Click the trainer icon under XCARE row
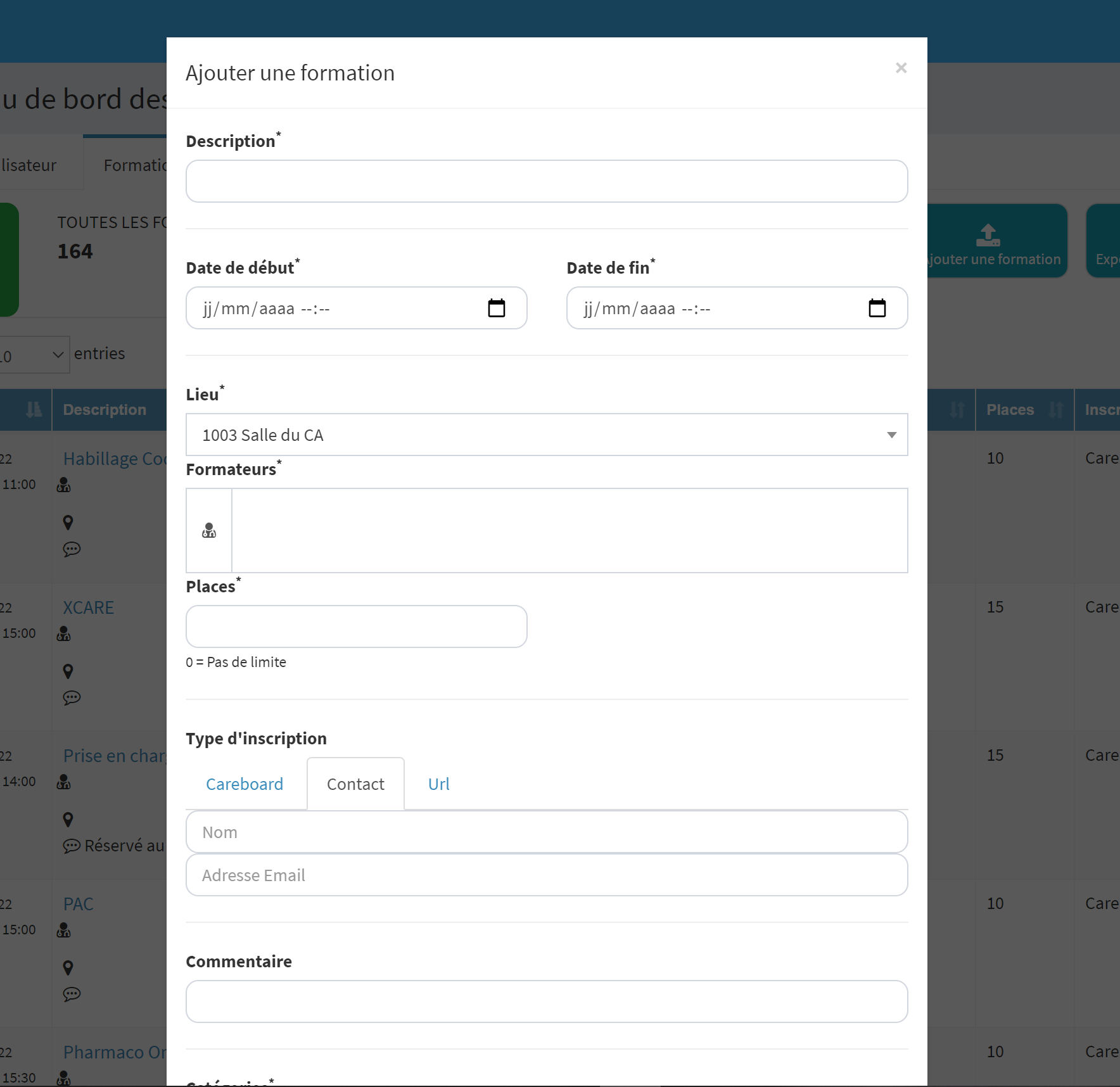 tap(64, 634)
